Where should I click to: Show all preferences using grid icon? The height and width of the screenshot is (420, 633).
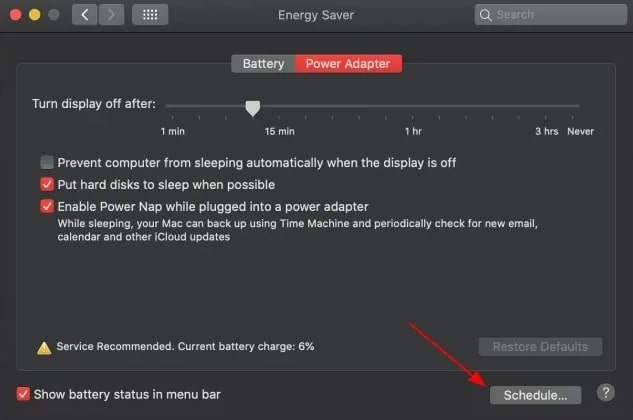click(x=150, y=15)
